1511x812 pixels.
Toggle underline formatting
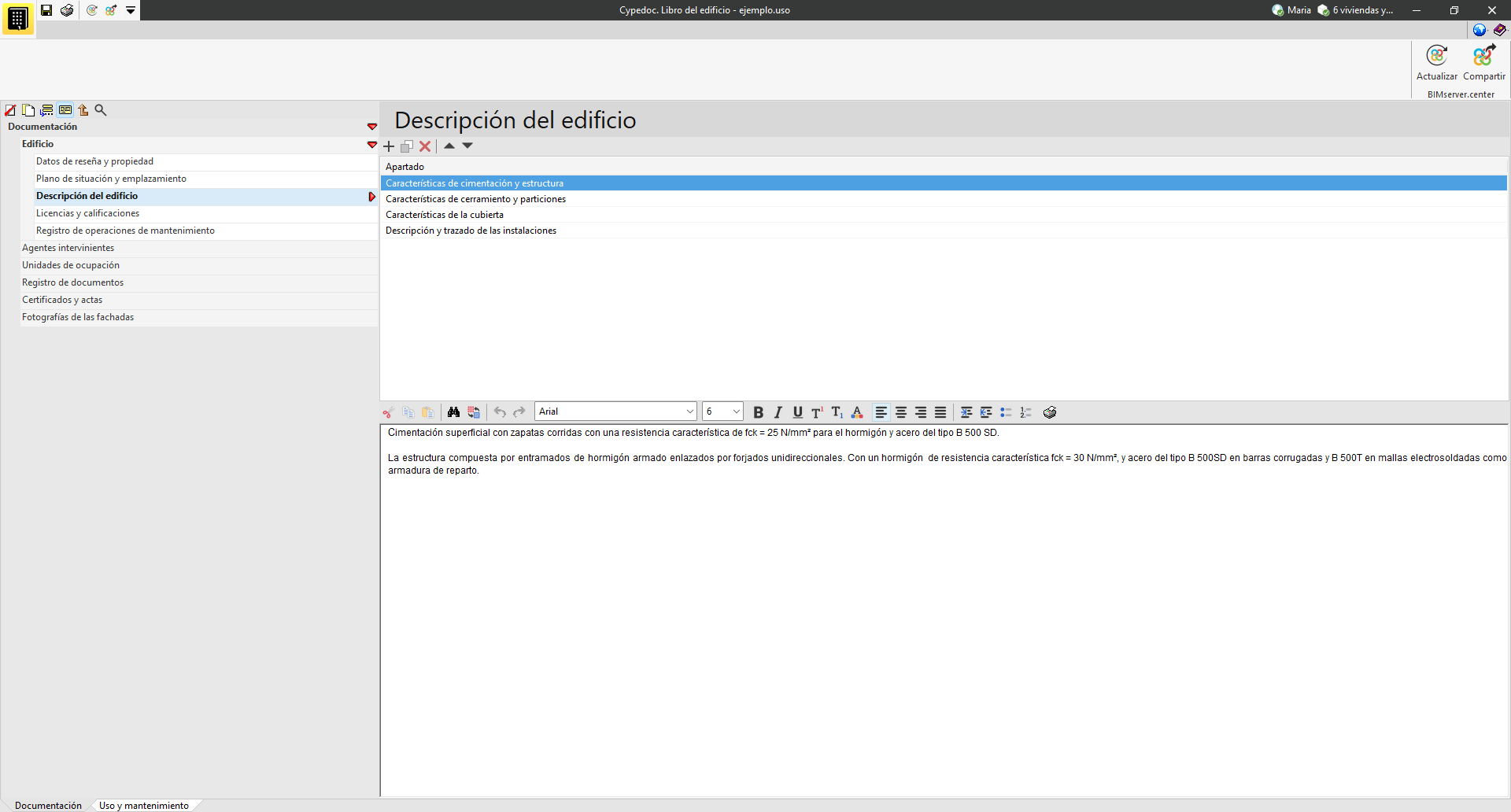pos(798,412)
